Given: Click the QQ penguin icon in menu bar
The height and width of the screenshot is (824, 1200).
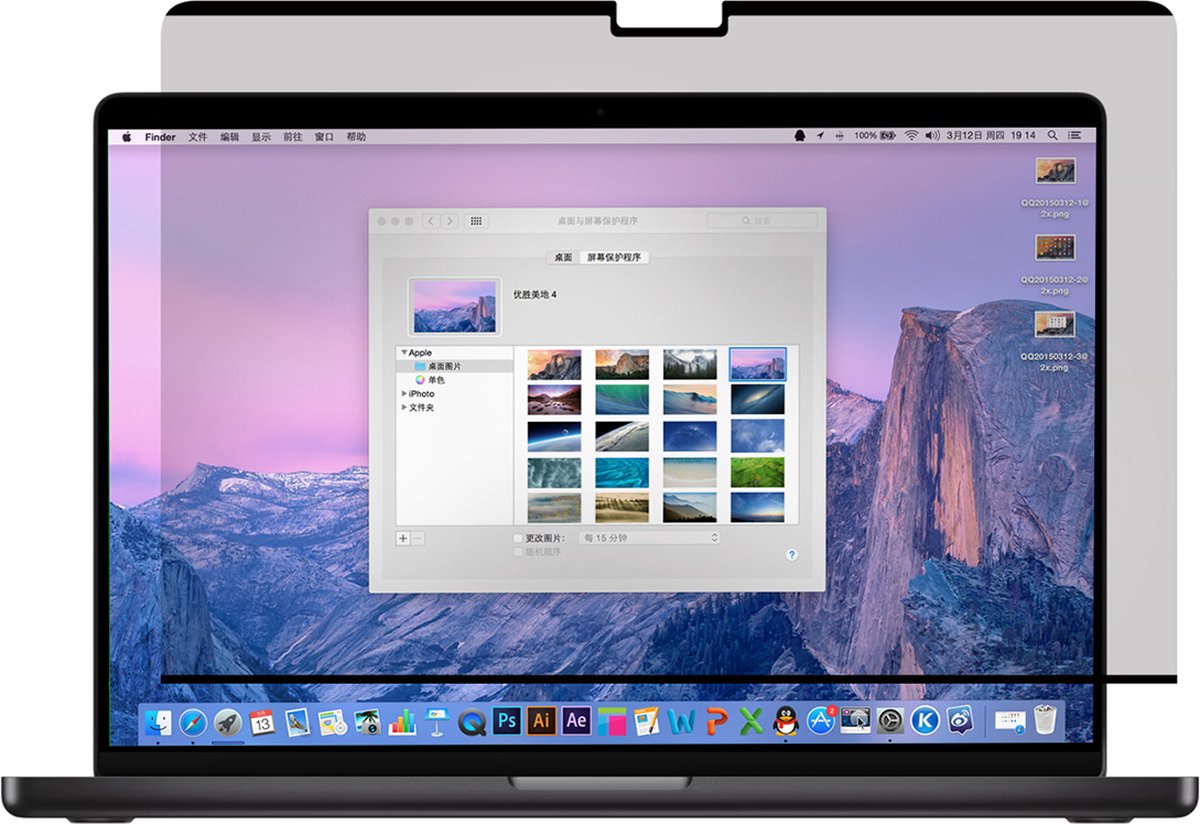Looking at the screenshot, I should point(799,136).
